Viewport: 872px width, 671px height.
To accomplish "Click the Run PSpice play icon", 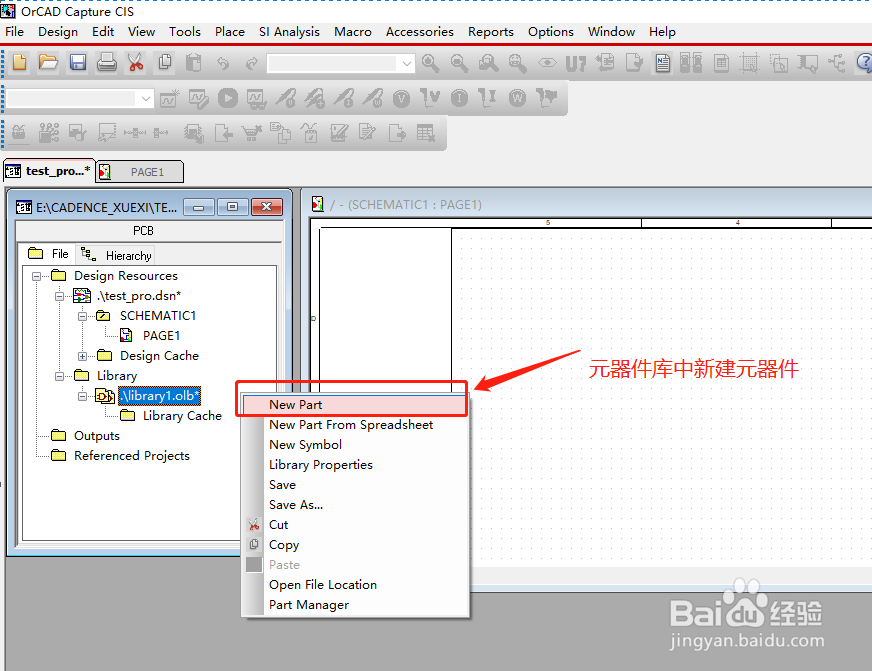I will pos(227,98).
